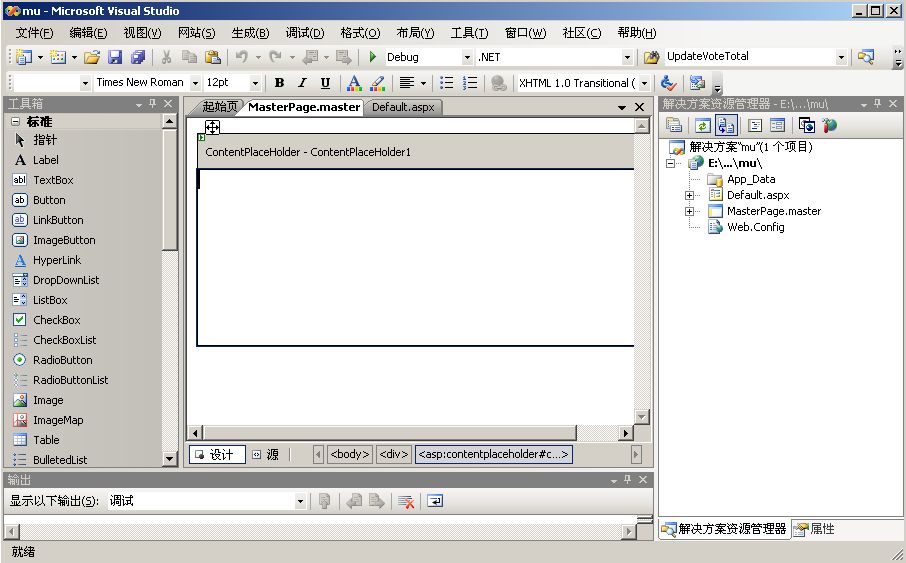Click the Undo arrow icon
The width and height of the screenshot is (906, 563).
point(242,57)
